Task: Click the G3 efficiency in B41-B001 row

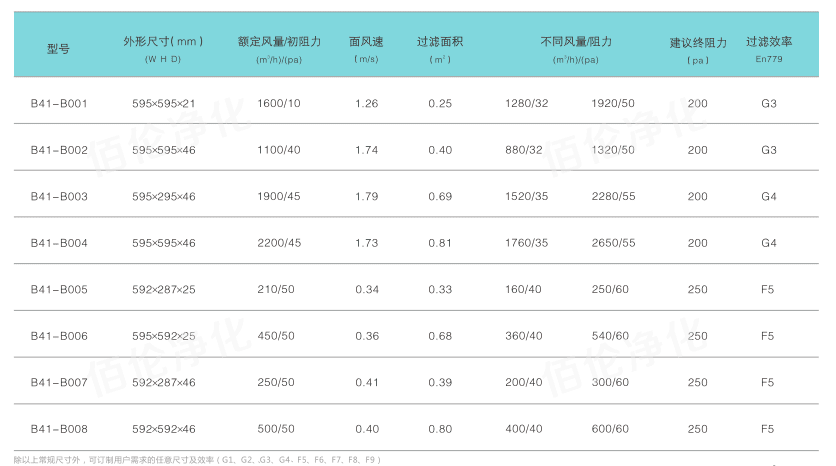Action: click(x=769, y=103)
